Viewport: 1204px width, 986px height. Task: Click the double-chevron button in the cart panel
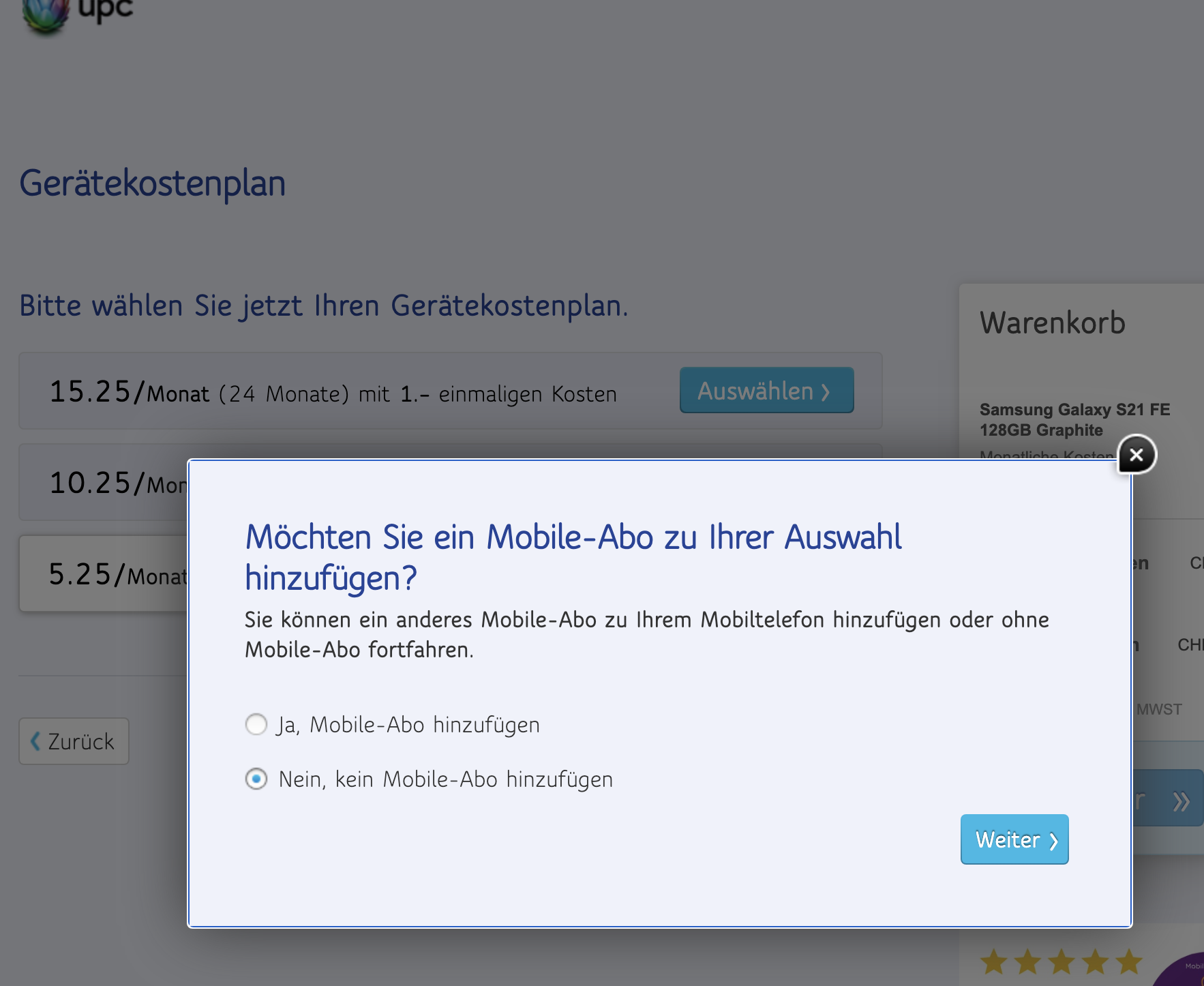pos(1179,801)
